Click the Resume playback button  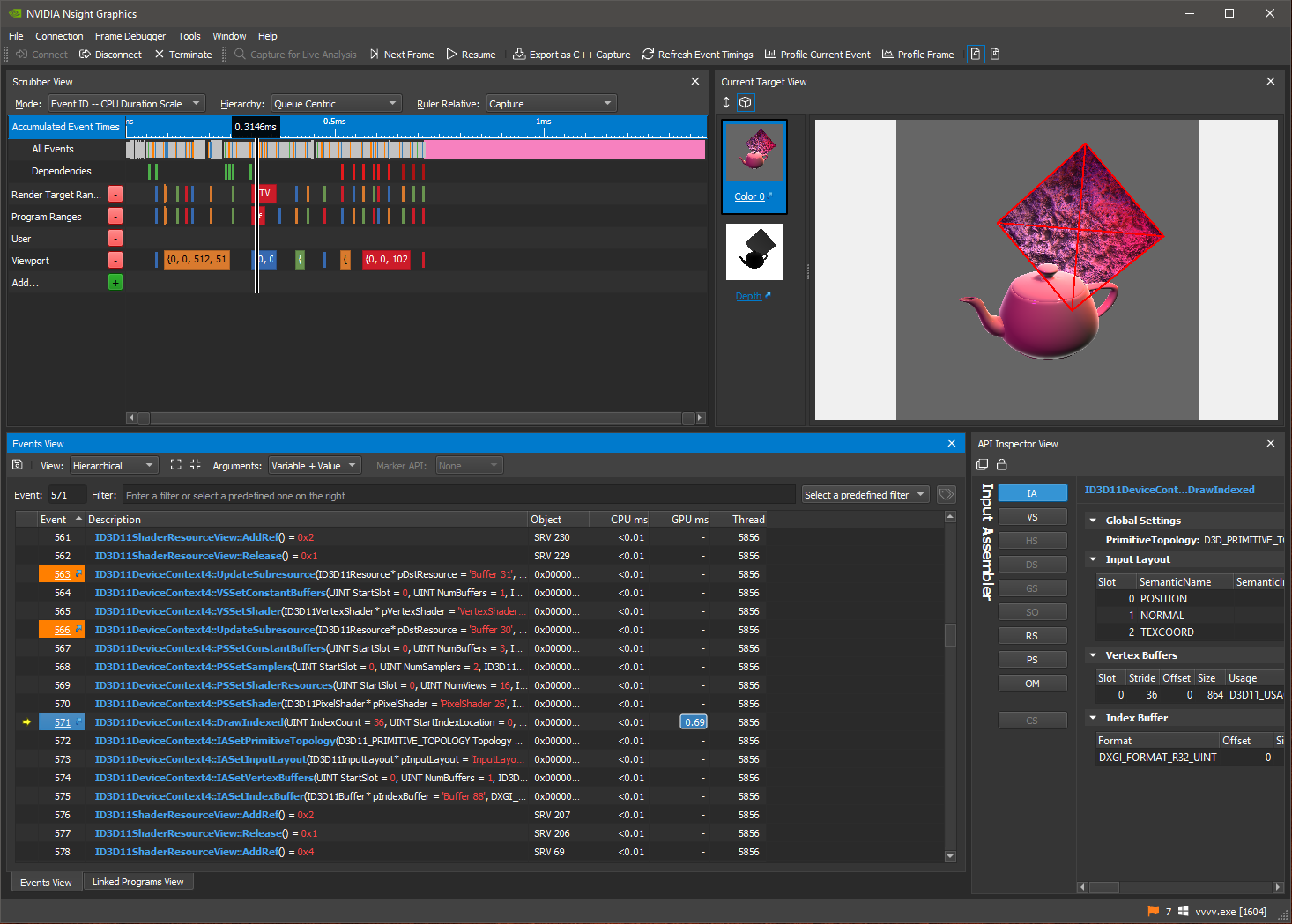pos(471,55)
